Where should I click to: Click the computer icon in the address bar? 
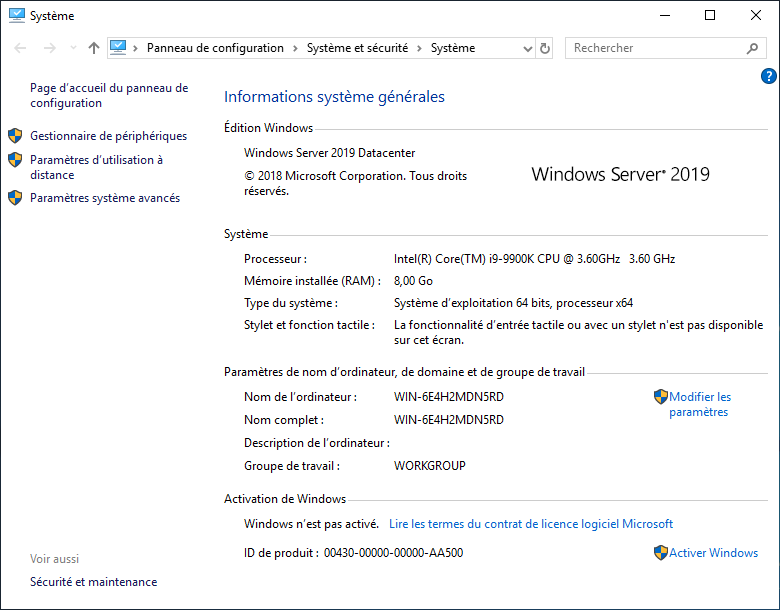click(x=118, y=47)
